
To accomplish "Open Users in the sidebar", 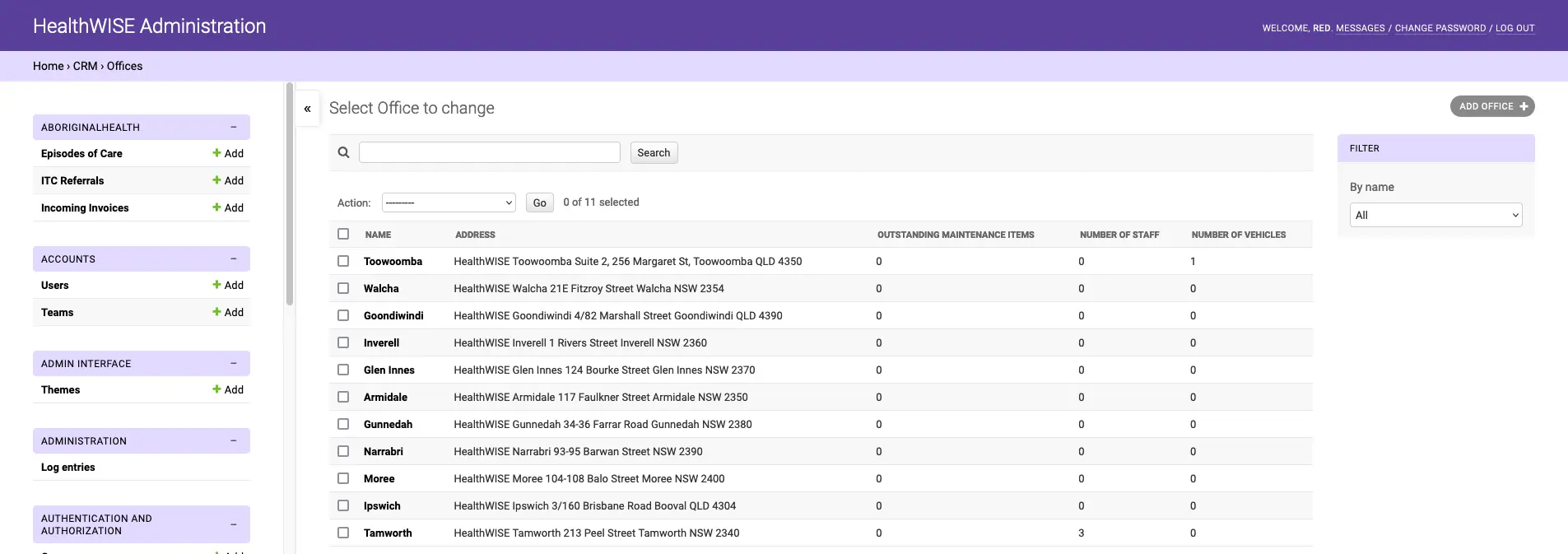I will point(55,285).
